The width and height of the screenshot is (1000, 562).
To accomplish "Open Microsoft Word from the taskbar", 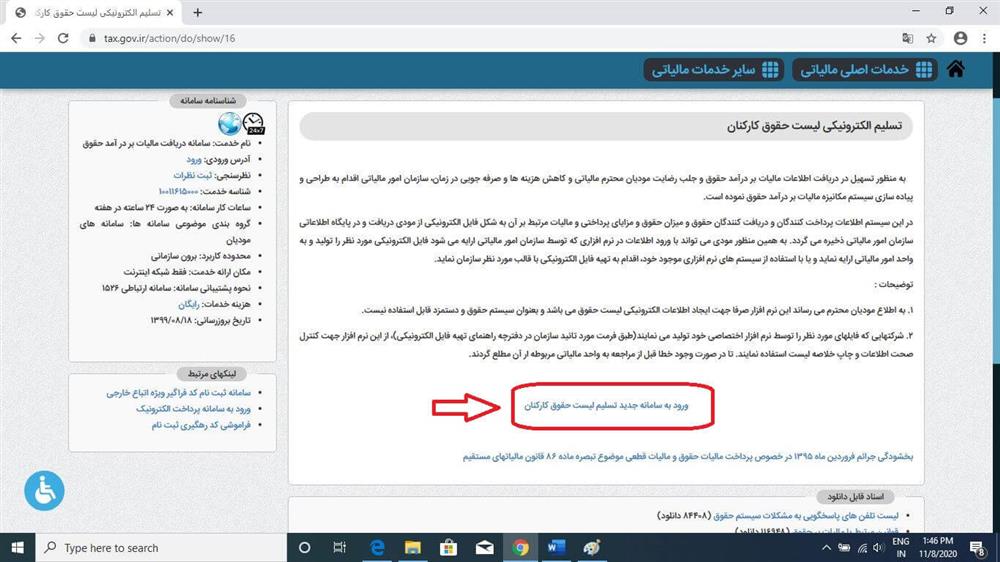I will point(557,547).
